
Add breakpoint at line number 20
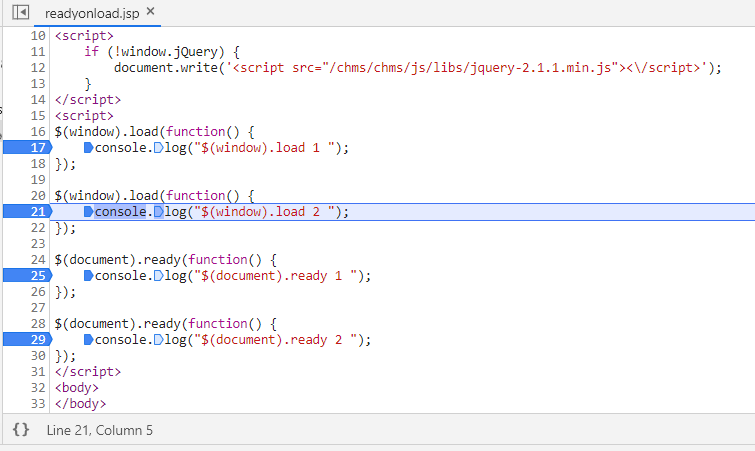point(38,195)
